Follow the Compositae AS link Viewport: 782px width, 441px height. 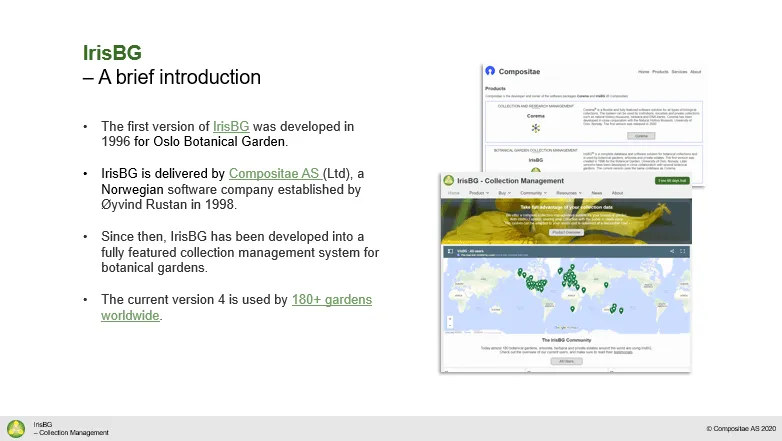pos(275,174)
